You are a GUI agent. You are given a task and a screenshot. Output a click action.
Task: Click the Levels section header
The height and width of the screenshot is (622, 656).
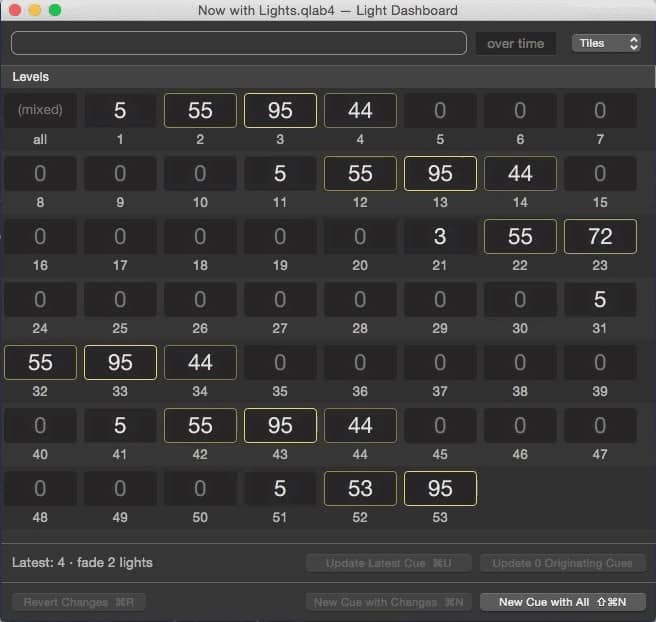click(328, 77)
